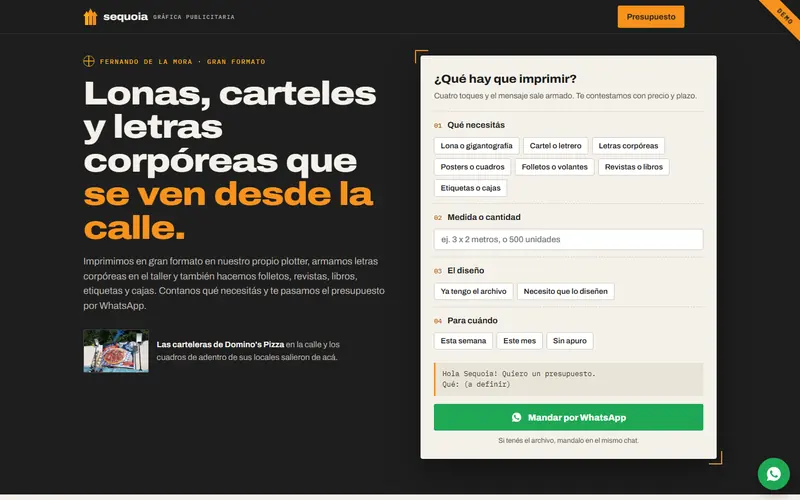Click the Sequoia tree logo icon
Image resolution: width=800 pixels, height=500 pixels.
click(x=90, y=17)
